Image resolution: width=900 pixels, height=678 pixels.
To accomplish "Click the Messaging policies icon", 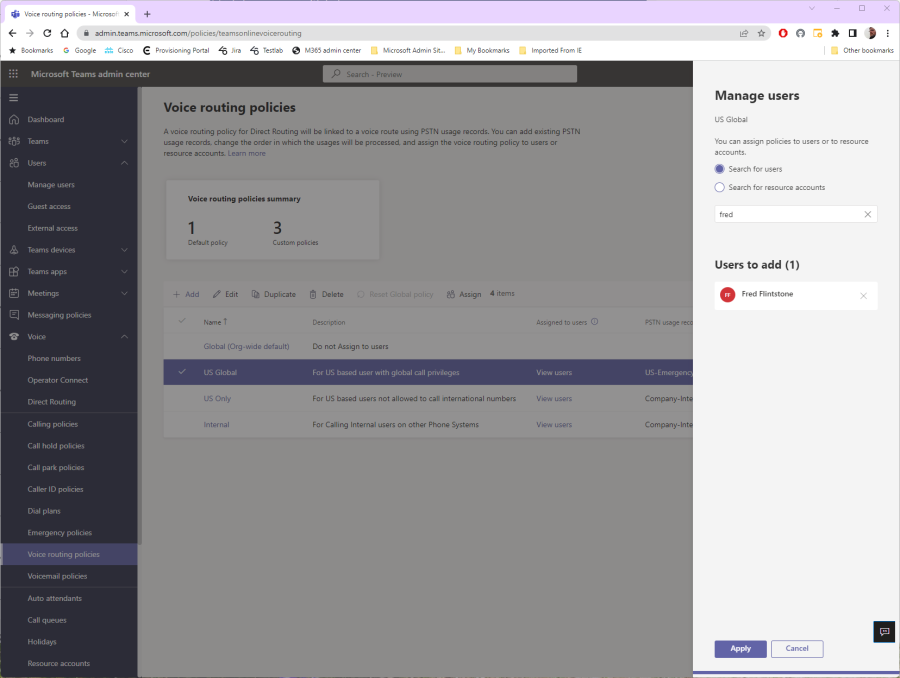I will pyautogui.click(x=14, y=315).
